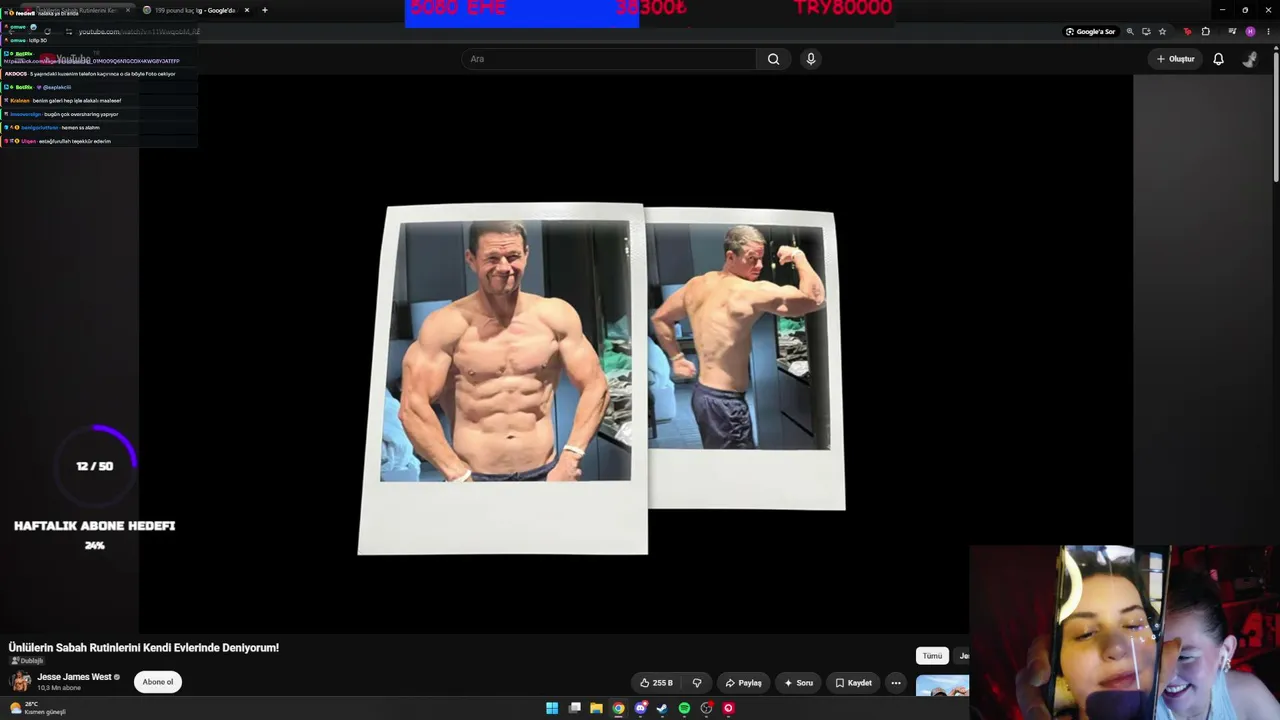
Task: Save video with the Kaydet button
Action: 854,683
